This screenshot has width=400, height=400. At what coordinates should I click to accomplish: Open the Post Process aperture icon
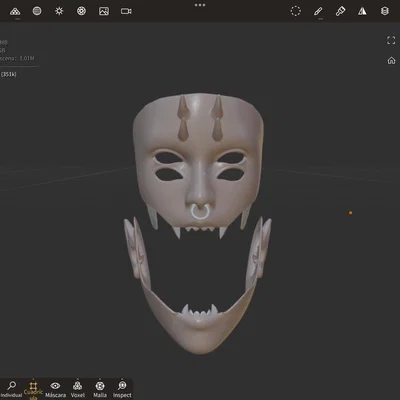tap(82, 11)
